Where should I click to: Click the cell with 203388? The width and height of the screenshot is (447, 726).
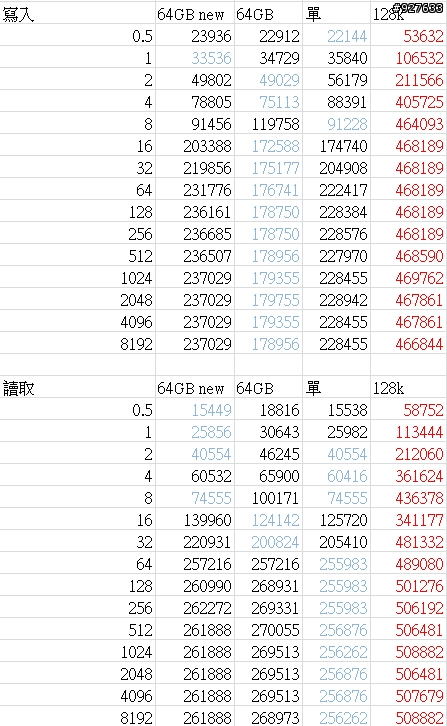(x=195, y=146)
